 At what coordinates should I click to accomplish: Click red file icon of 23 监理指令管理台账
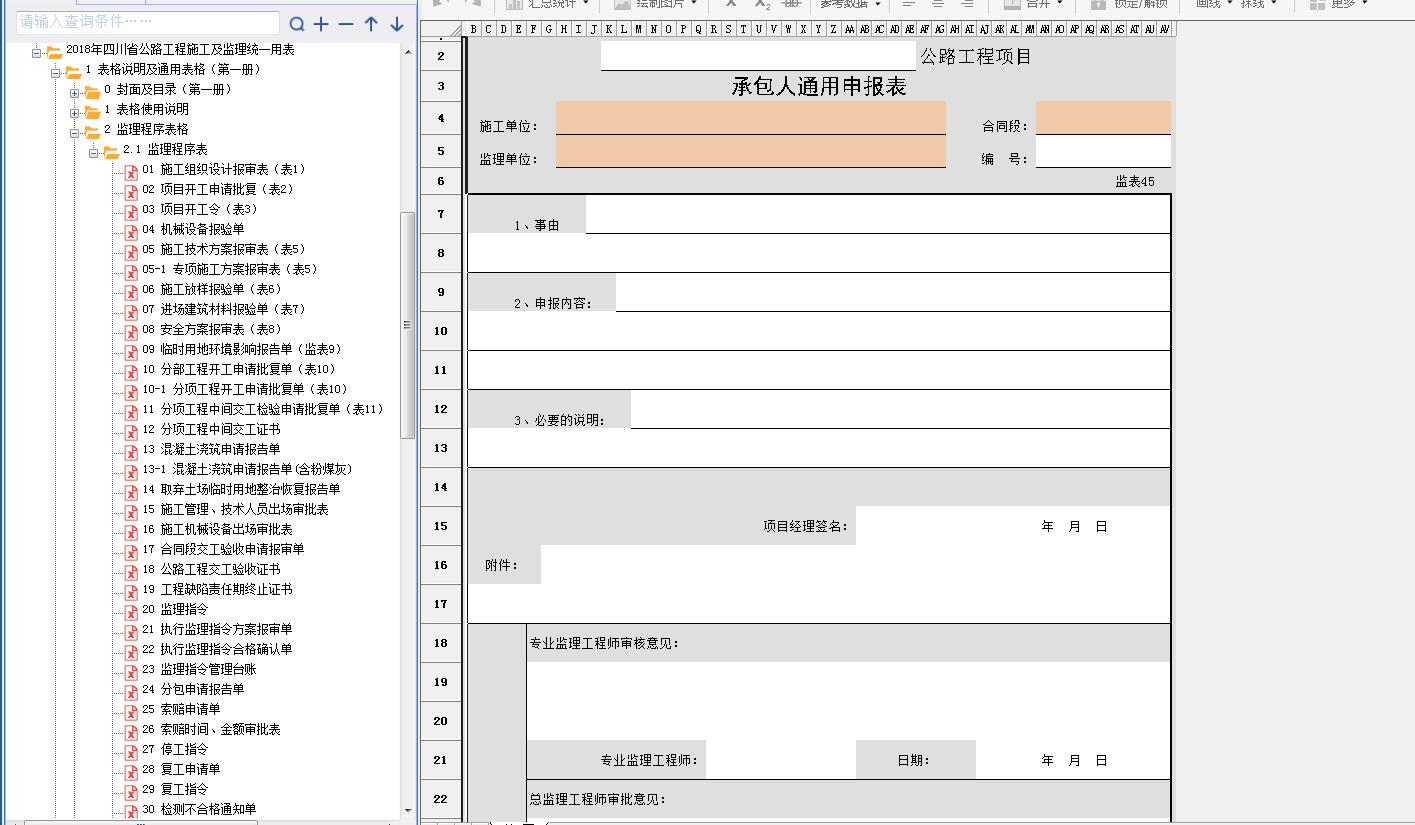pos(131,672)
